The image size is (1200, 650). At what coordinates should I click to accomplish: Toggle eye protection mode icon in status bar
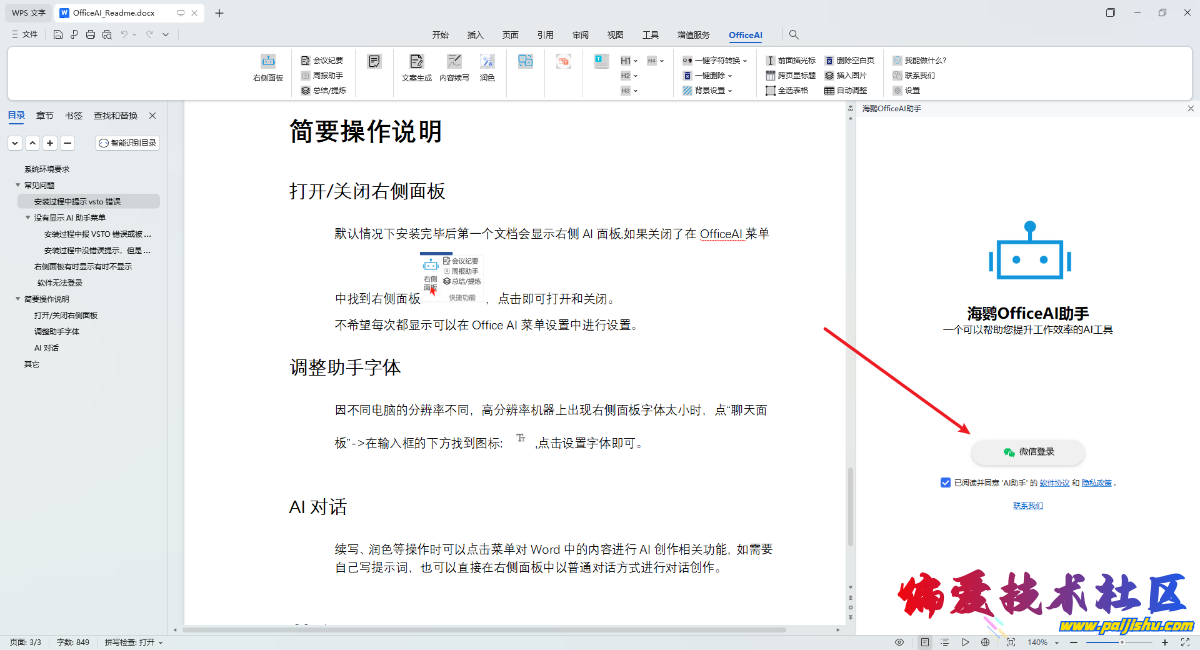point(899,642)
